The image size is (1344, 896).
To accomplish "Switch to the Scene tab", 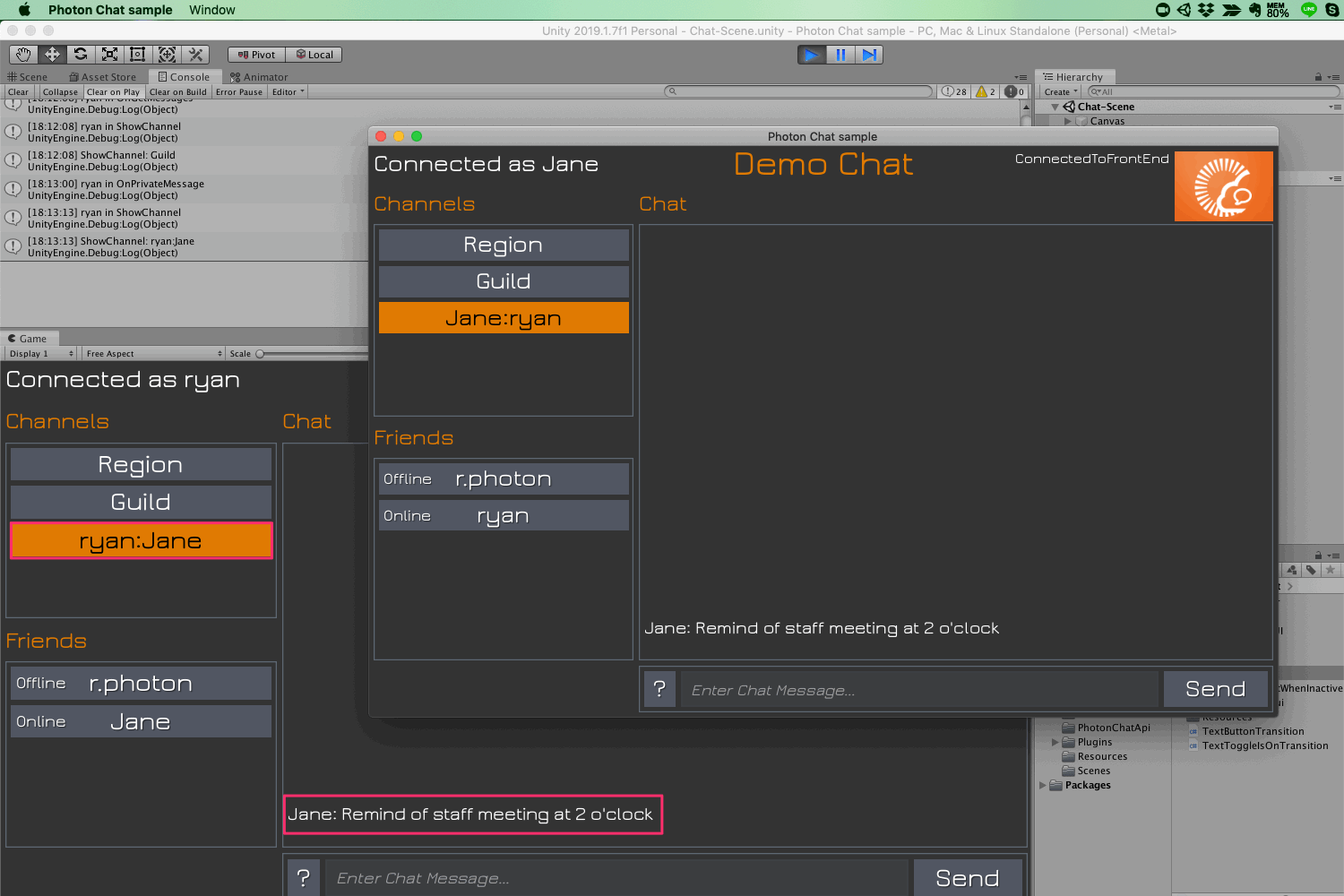I will click(27, 77).
